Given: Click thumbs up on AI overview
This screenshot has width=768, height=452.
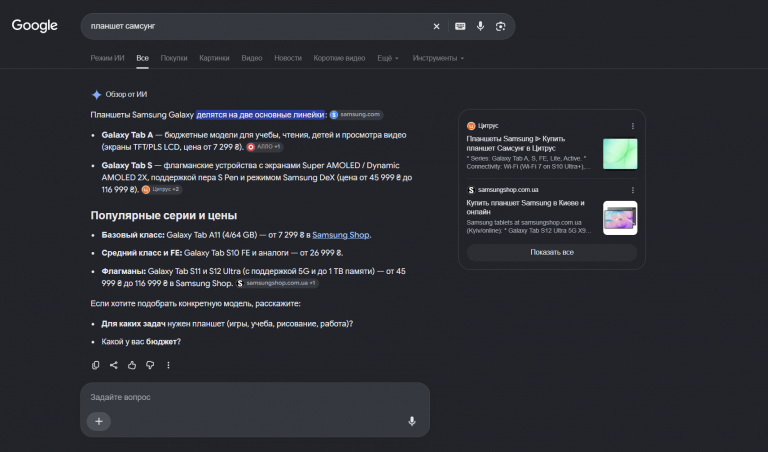Looking at the screenshot, I should click(132, 365).
